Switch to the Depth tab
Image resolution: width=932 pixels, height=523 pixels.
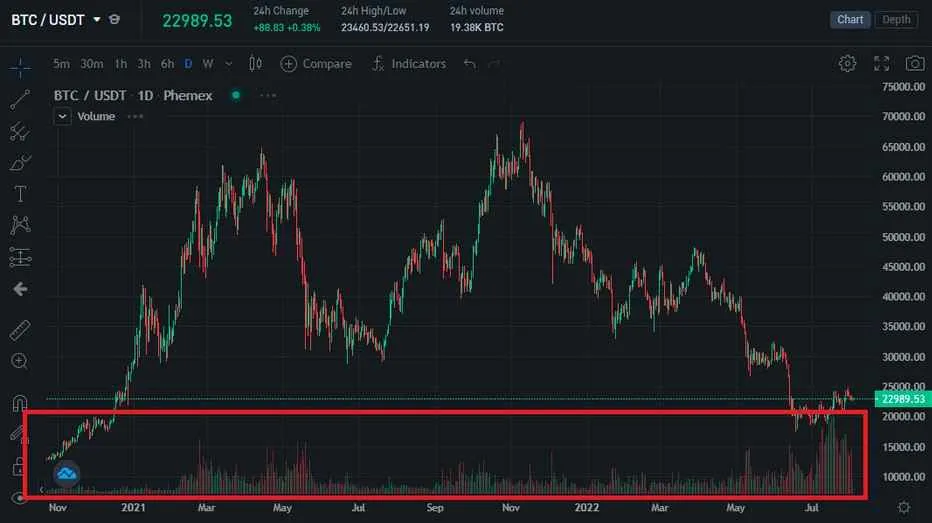click(896, 20)
